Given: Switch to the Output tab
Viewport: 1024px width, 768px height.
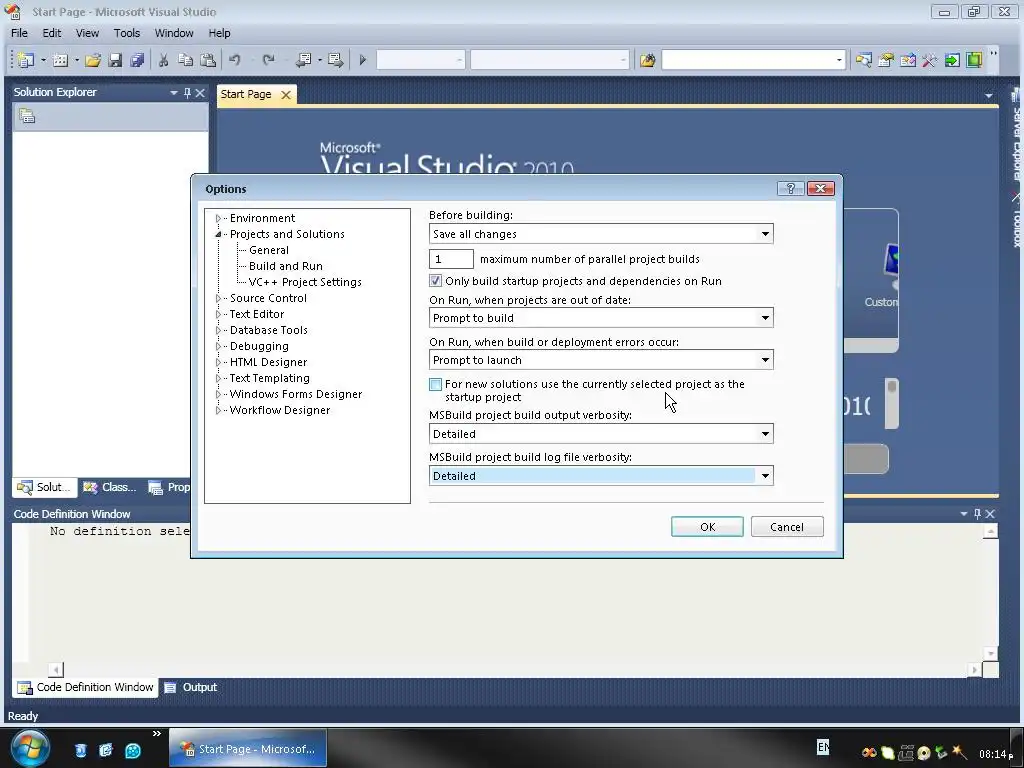Looking at the screenshot, I should tap(191, 687).
